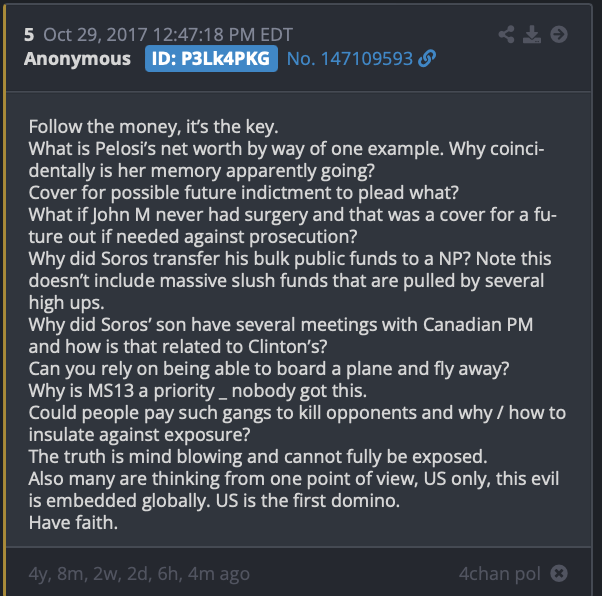Click the line about MS13 being a priority
This screenshot has width=602, height=596.
coord(197,391)
